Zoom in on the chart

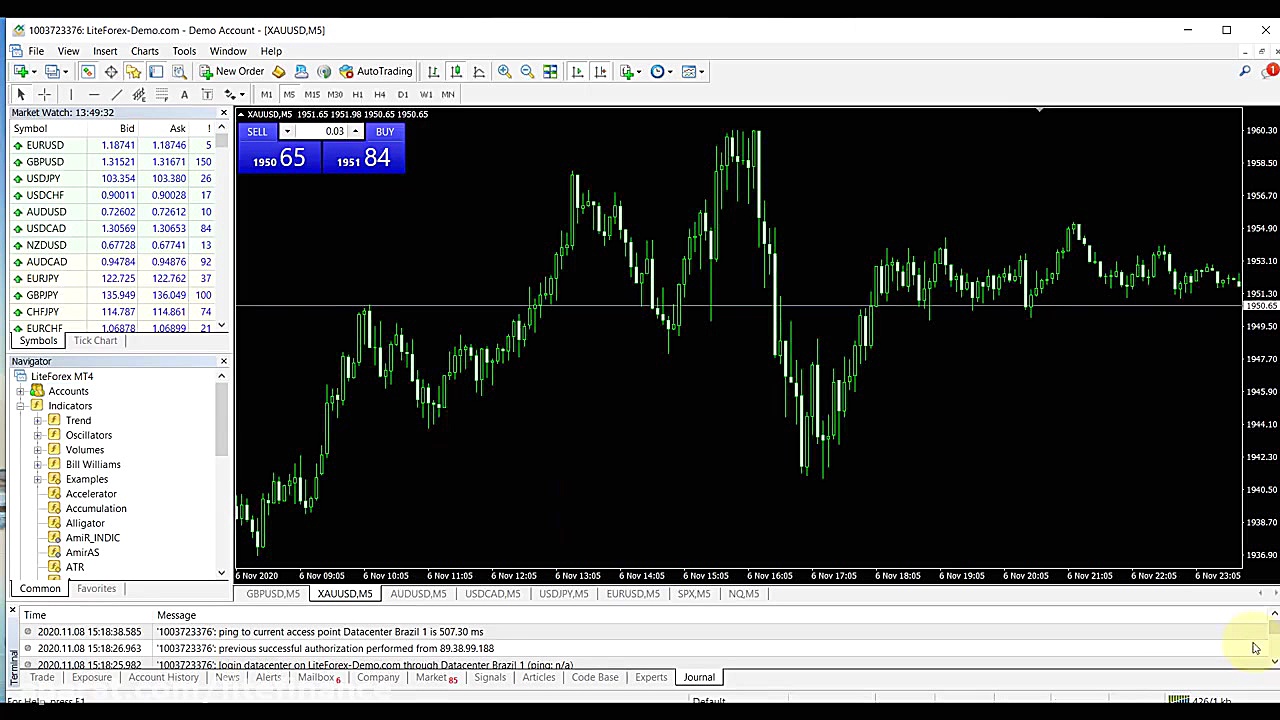point(505,71)
